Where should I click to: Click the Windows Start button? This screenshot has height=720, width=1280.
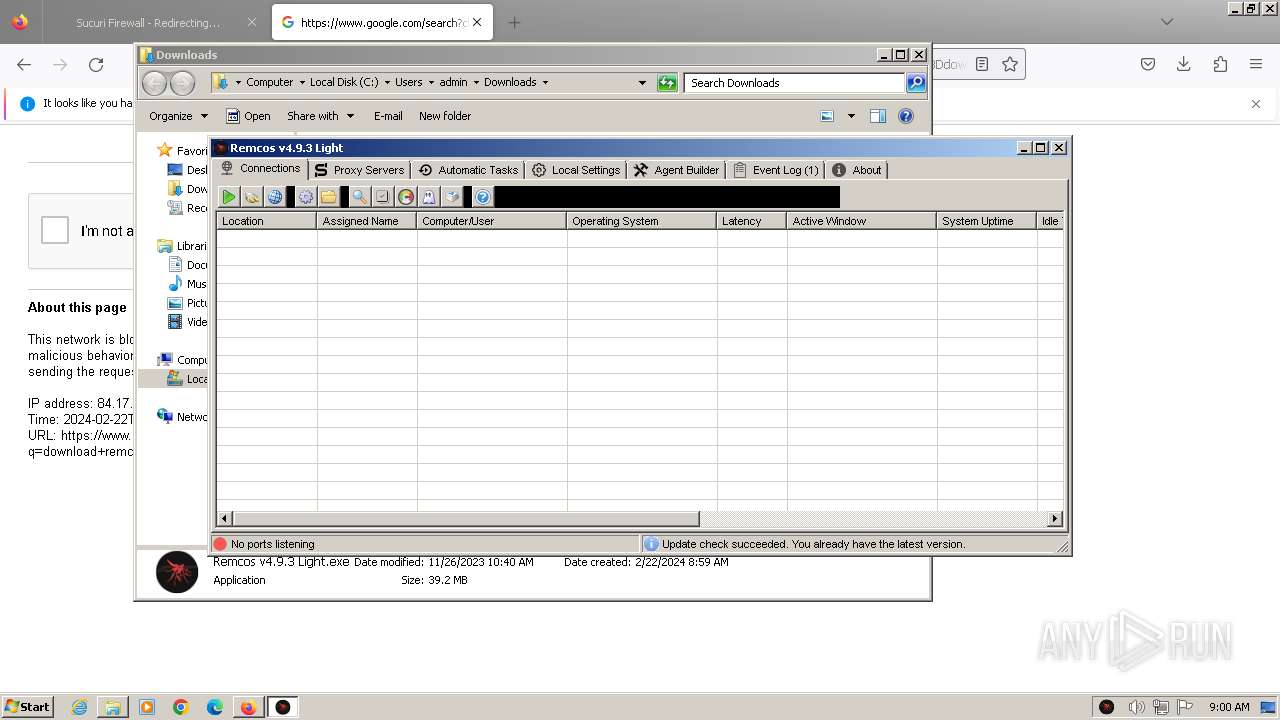(27, 706)
